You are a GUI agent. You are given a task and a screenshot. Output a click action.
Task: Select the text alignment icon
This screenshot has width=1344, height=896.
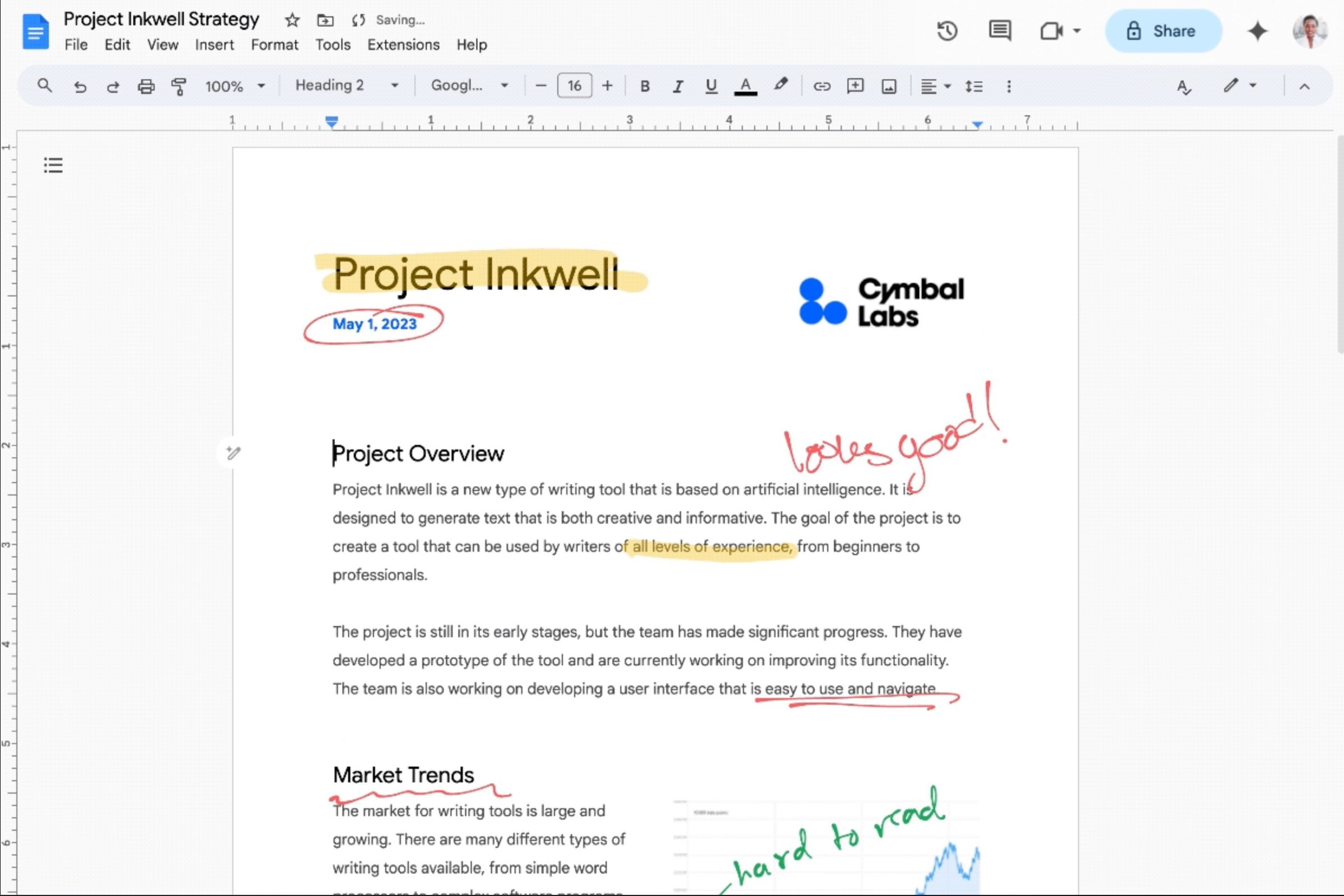(x=929, y=86)
